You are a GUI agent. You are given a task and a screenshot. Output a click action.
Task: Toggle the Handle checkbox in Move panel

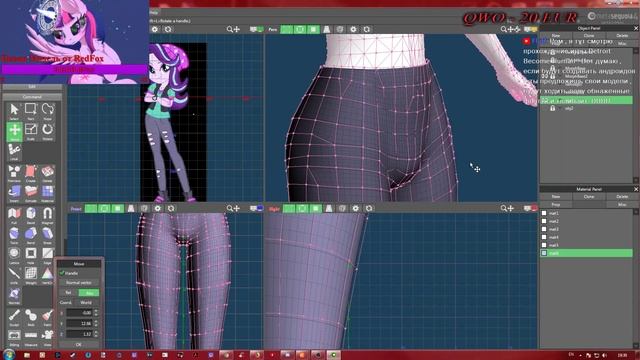coord(62,273)
